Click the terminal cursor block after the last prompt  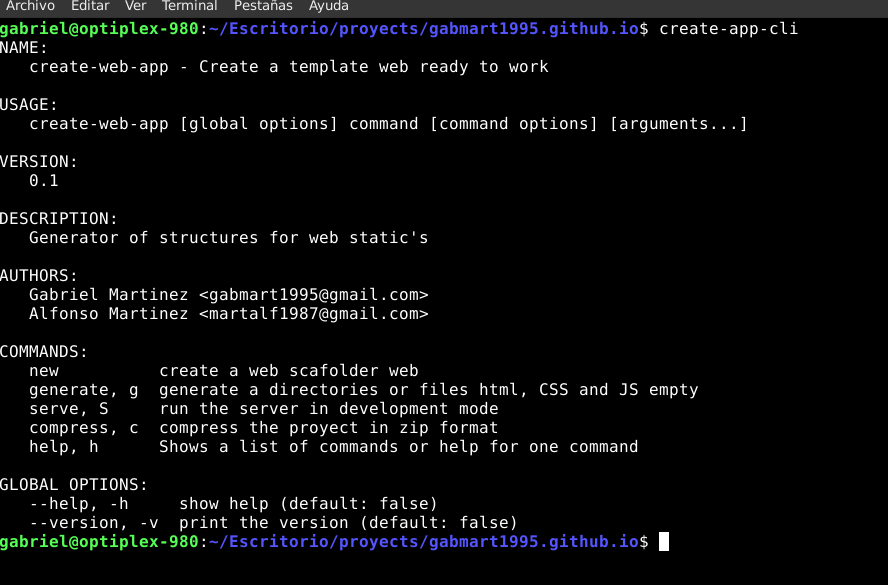[x=664, y=542]
